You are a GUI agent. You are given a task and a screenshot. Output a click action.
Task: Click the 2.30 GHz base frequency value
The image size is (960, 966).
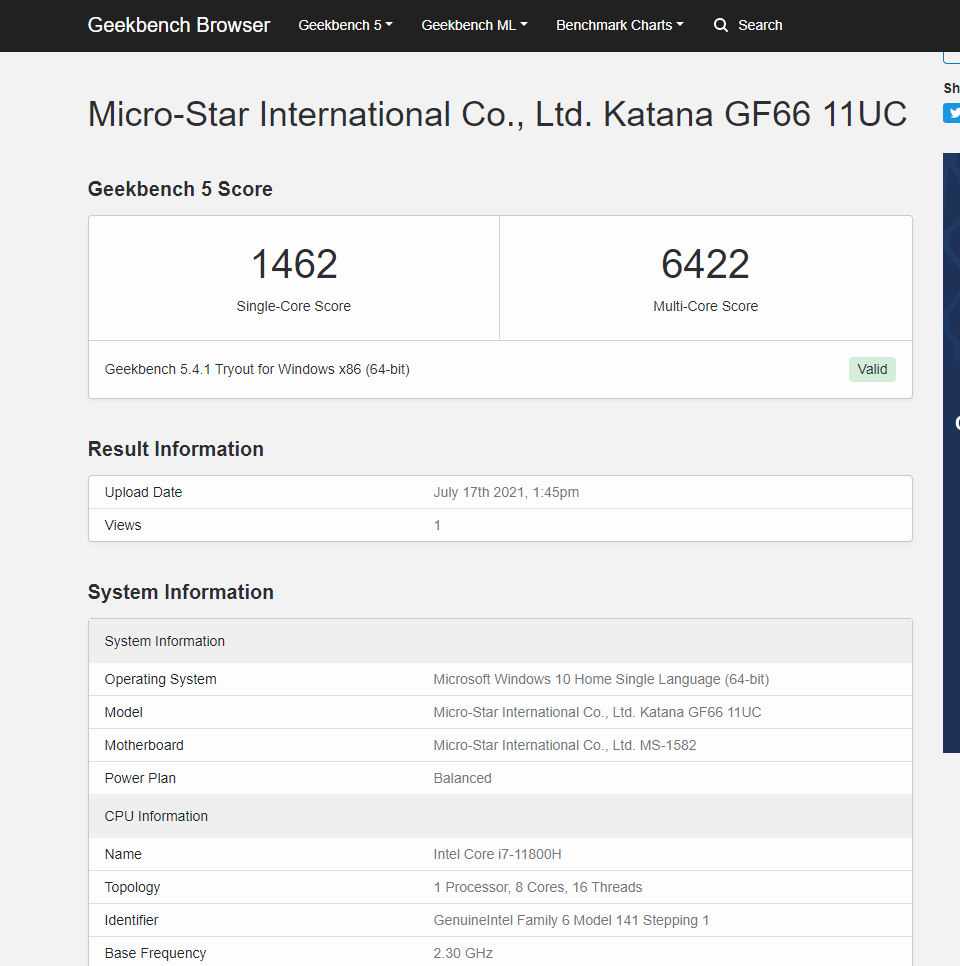tap(463, 954)
